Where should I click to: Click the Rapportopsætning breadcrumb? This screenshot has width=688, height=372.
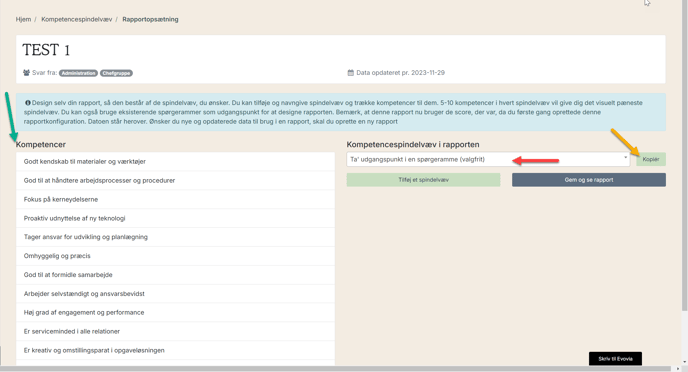pos(150,19)
